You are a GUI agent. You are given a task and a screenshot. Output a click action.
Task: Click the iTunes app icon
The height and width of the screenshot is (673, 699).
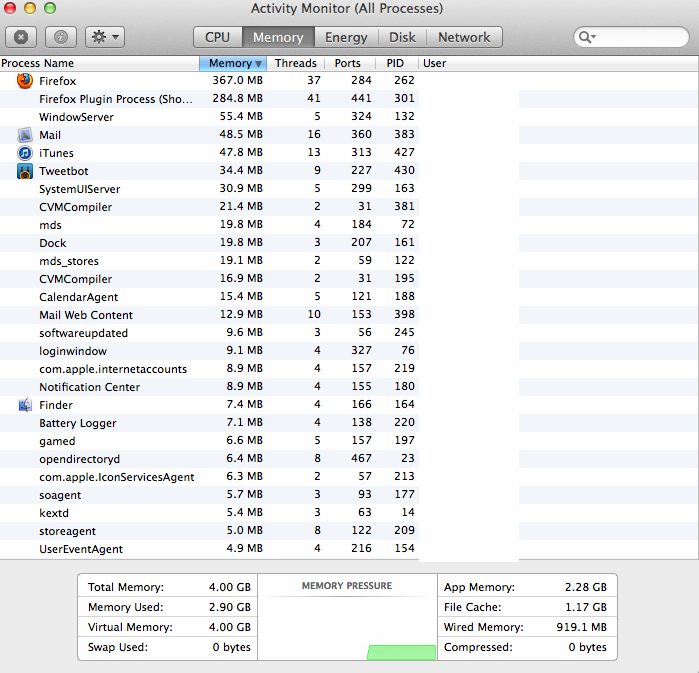click(25, 153)
